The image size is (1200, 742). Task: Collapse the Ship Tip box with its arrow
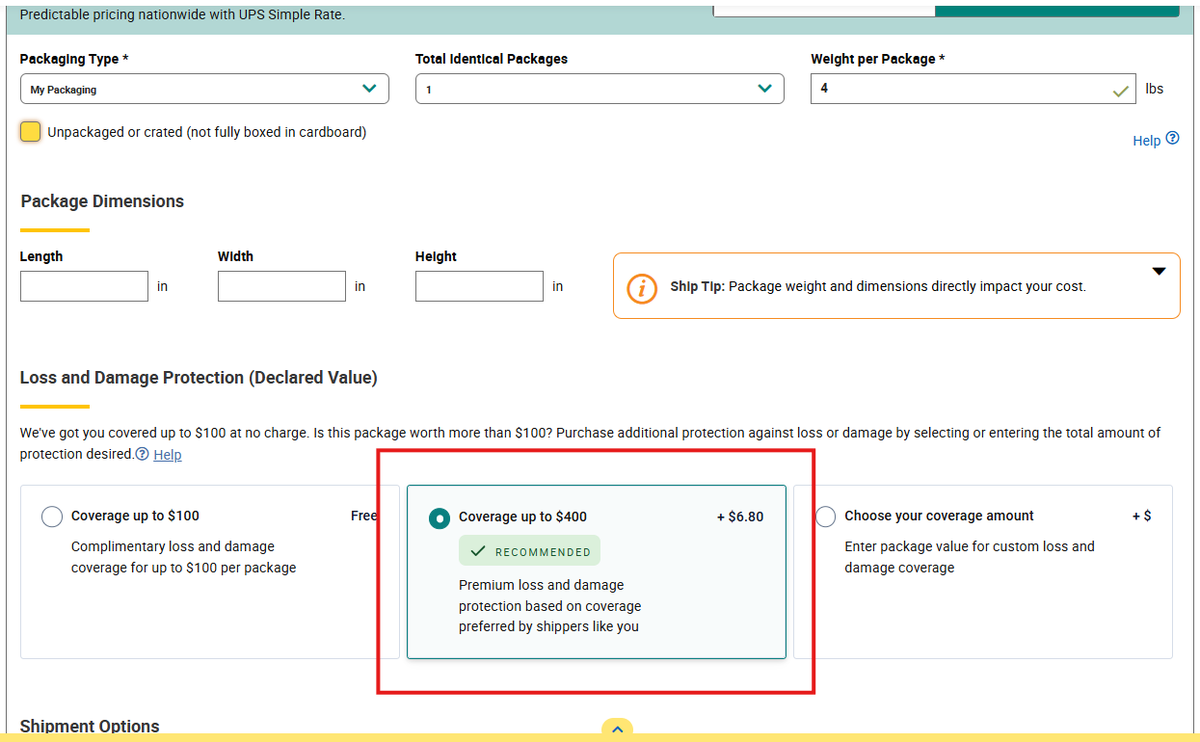1159,271
